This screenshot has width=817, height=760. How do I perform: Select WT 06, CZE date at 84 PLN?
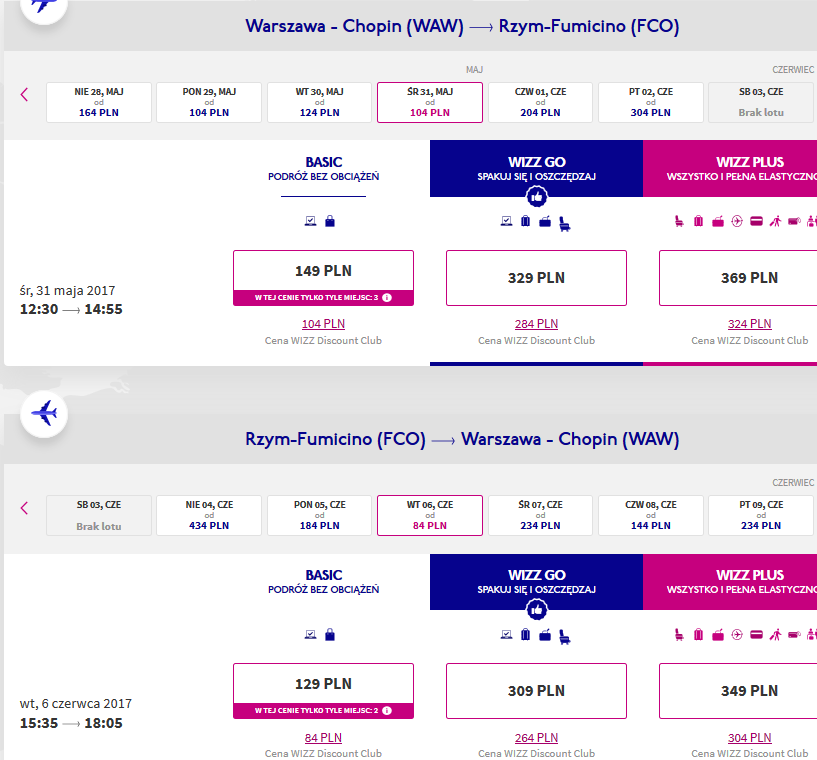pos(430,516)
